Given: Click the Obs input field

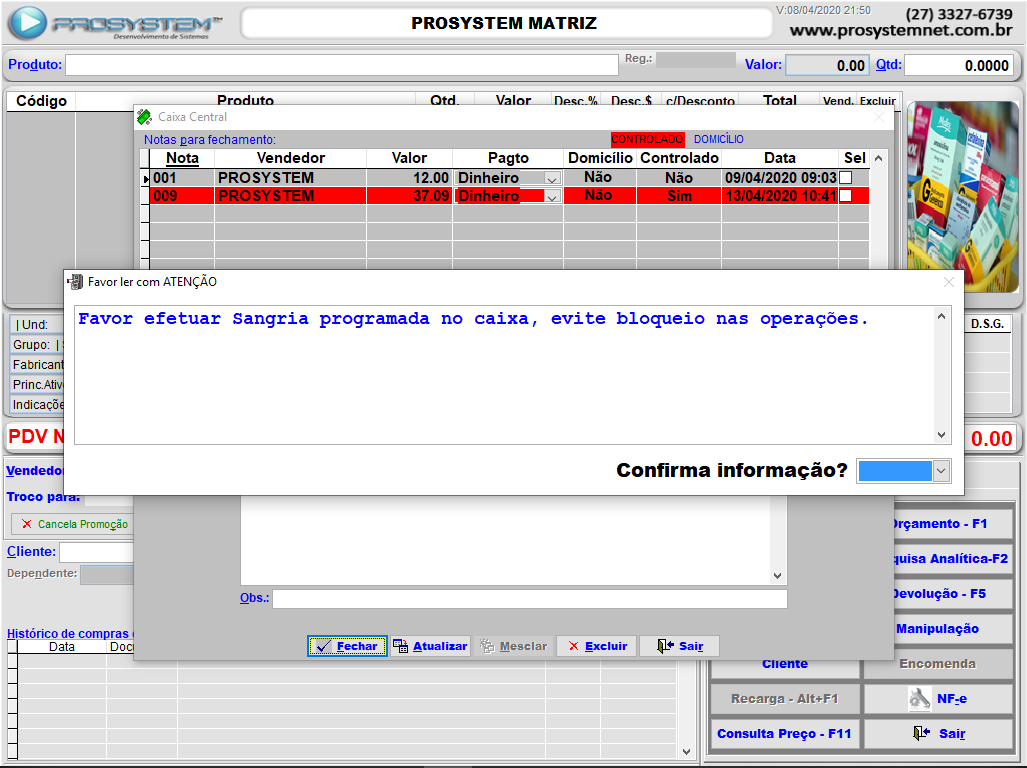Looking at the screenshot, I should click(530, 598).
